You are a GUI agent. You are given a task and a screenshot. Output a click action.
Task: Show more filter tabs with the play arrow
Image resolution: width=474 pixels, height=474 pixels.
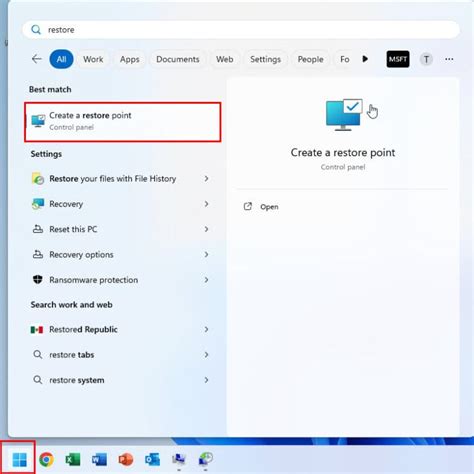365,59
